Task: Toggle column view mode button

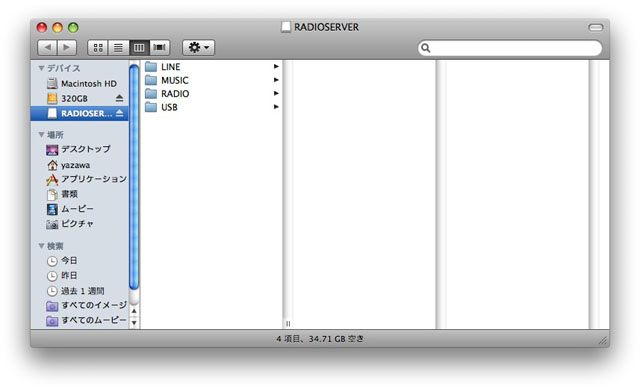Action: coord(139,48)
